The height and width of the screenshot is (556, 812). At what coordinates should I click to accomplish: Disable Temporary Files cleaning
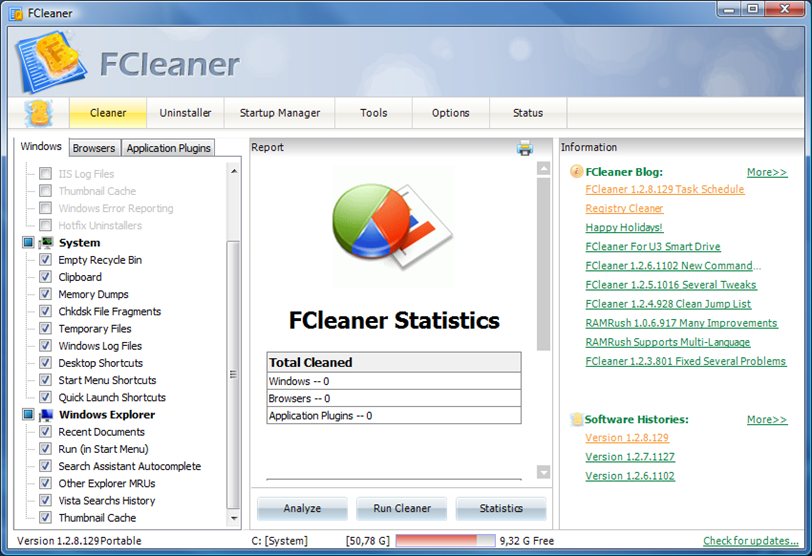pos(46,328)
